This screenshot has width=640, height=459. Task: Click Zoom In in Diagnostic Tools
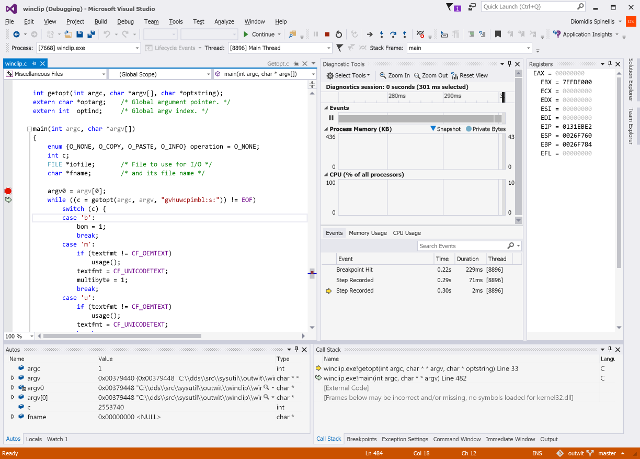pyautogui.click(x=395, y=75)
